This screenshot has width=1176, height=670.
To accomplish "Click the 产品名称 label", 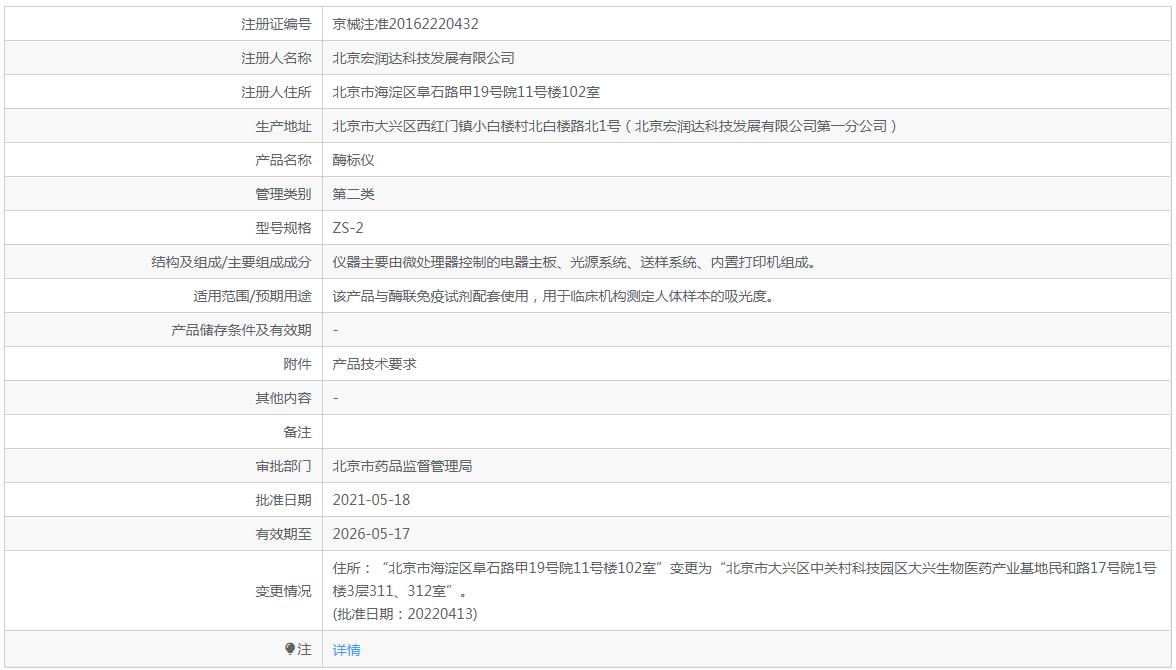I will point(283,160).
